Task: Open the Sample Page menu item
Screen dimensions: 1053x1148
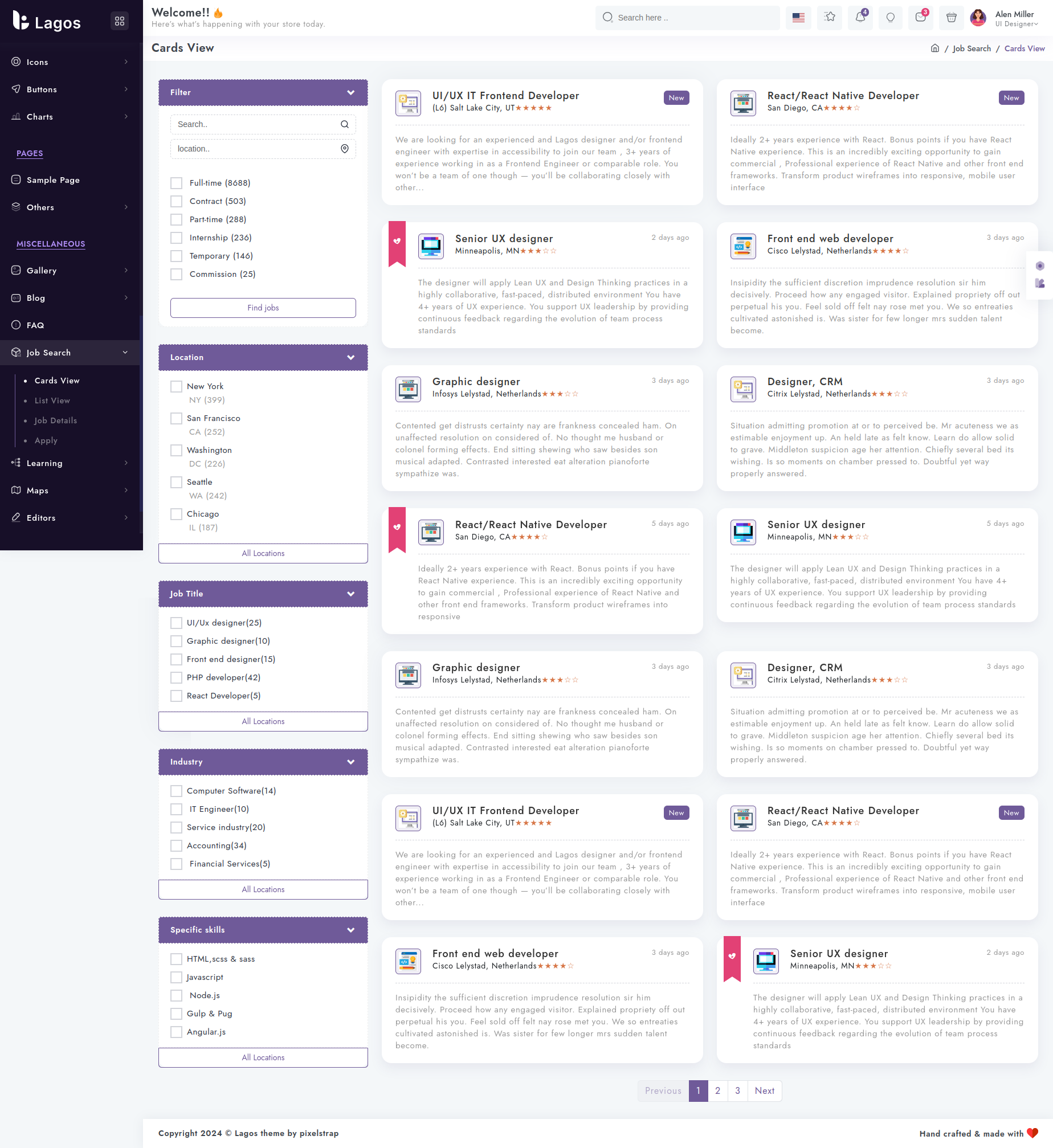Action: pos(53,180)
